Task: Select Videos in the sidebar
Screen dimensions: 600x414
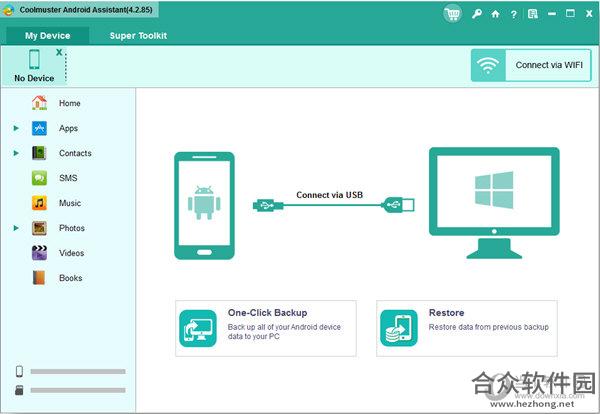Action: 72,253
